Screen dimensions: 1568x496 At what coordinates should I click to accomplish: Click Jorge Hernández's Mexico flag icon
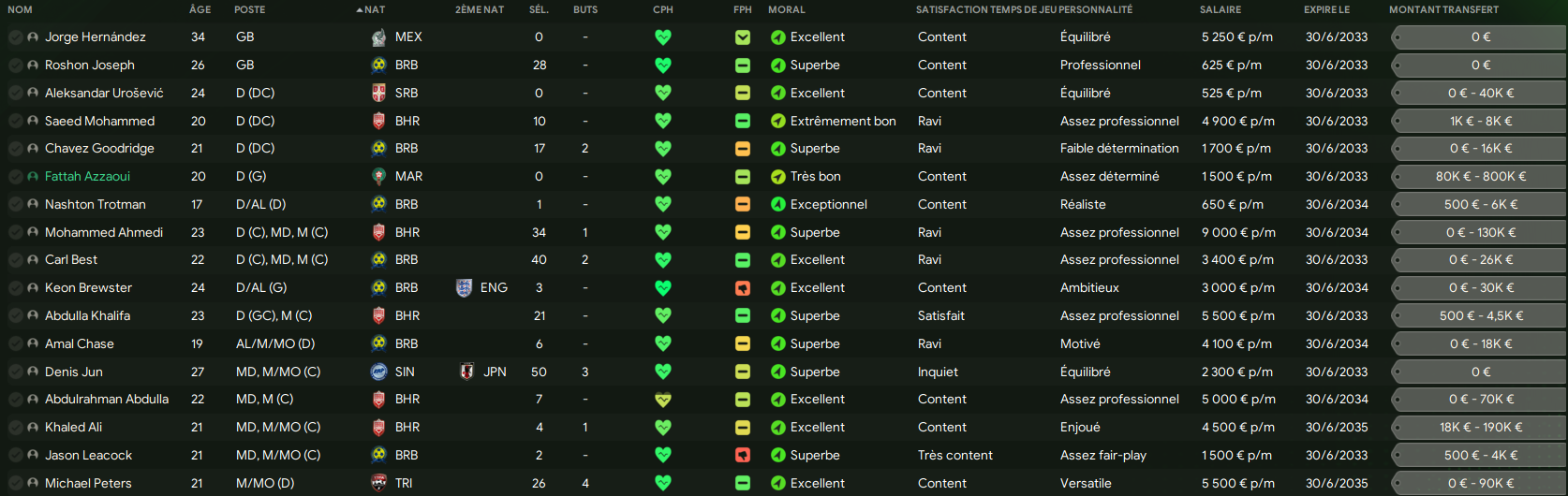pyautogui.click(x=378, y=37)
